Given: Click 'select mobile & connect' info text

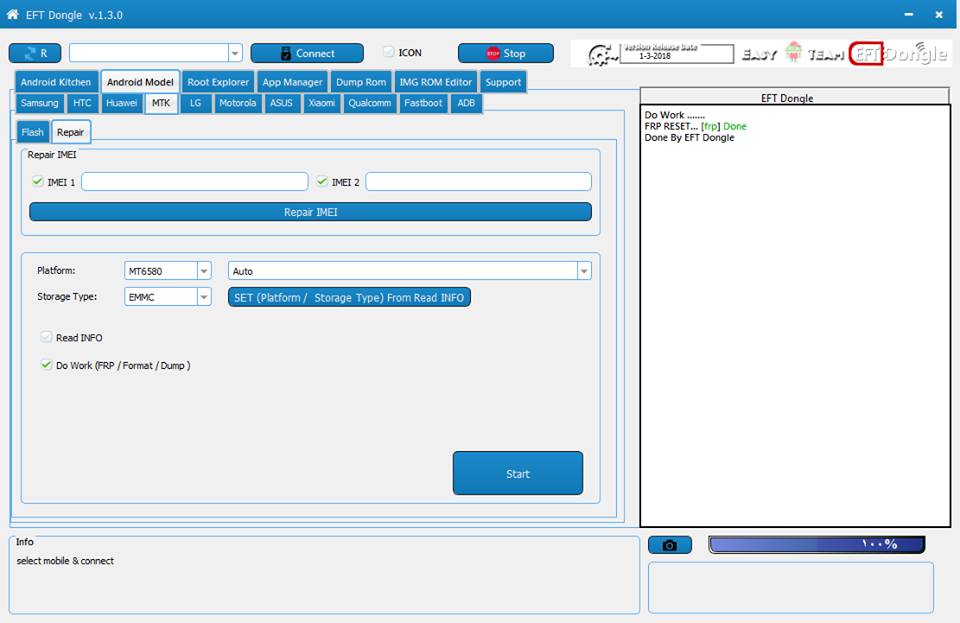Looking at the screenshot, I should [x=65, y=561].
